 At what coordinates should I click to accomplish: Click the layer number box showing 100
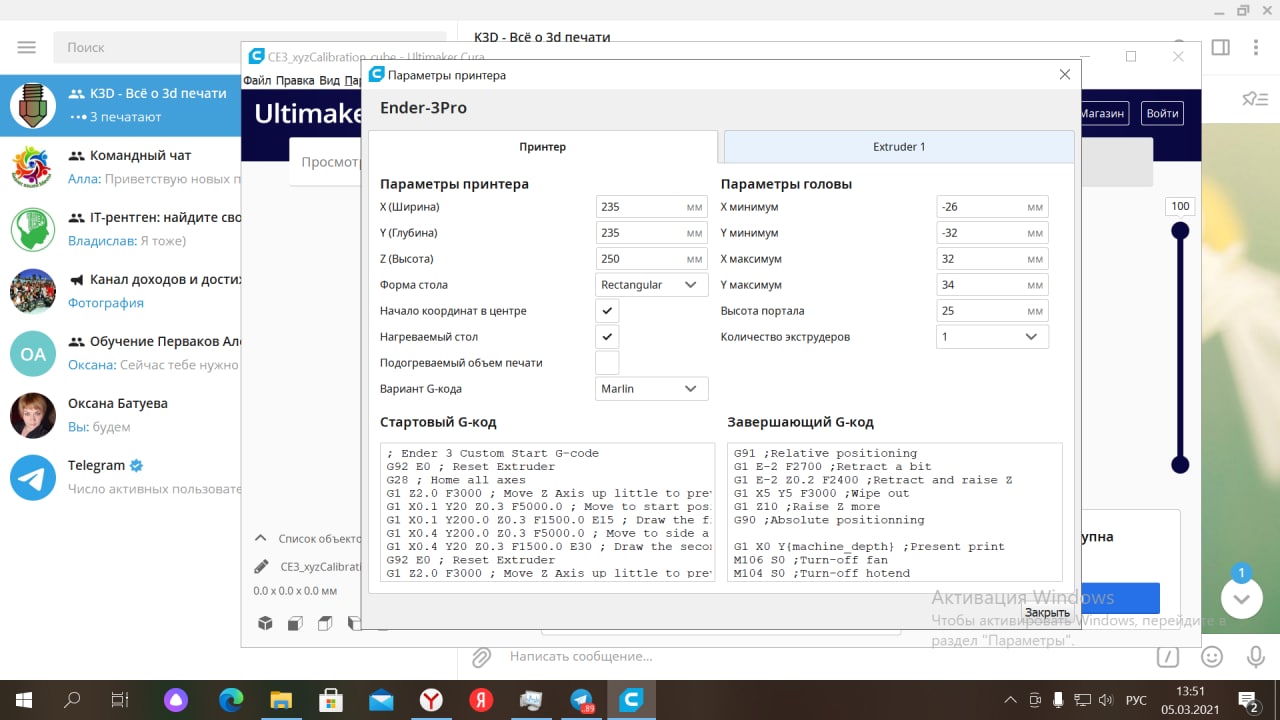coord(1180,207)
